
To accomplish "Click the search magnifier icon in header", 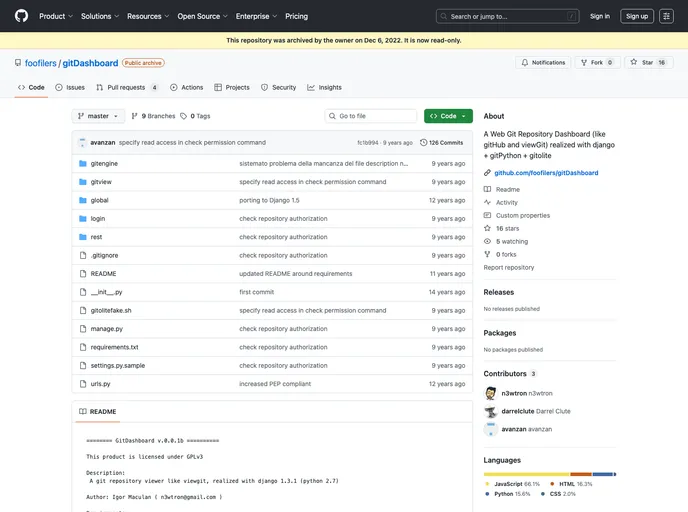I will [444, 16].
